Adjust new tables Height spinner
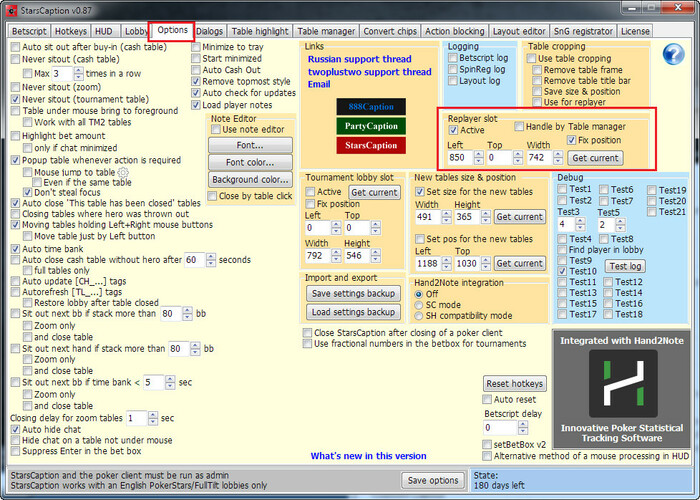 click(486, 217)
